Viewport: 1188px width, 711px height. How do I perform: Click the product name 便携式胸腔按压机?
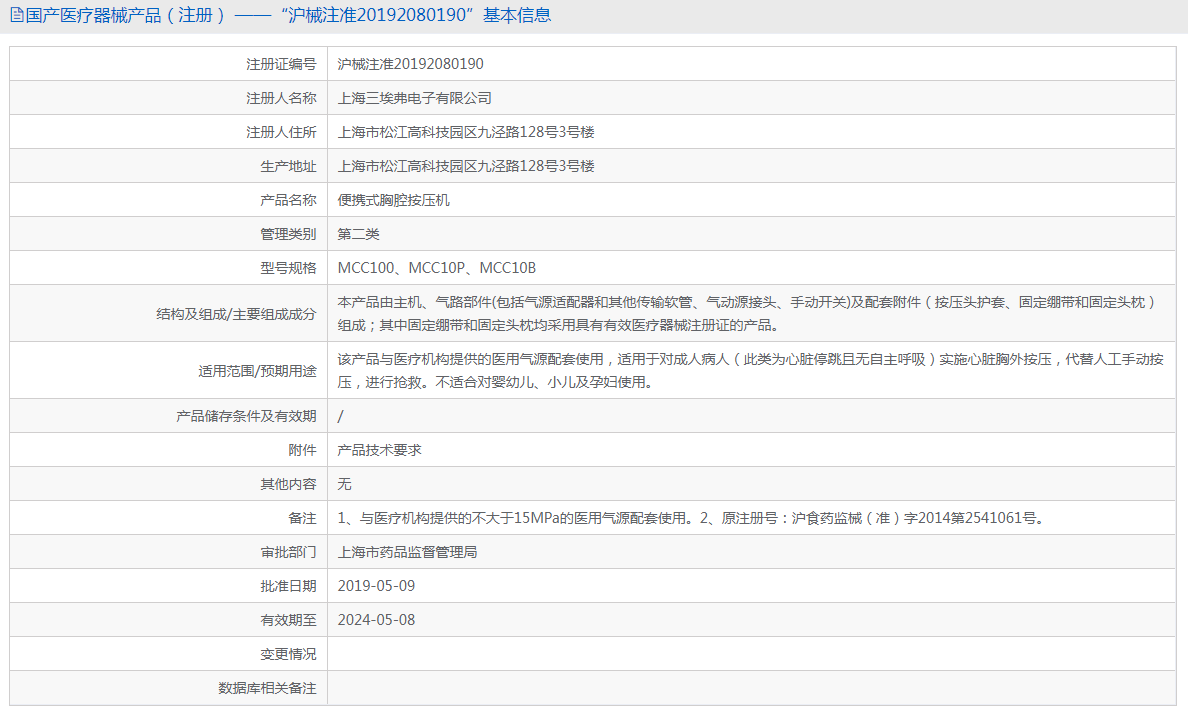point(393,200)
